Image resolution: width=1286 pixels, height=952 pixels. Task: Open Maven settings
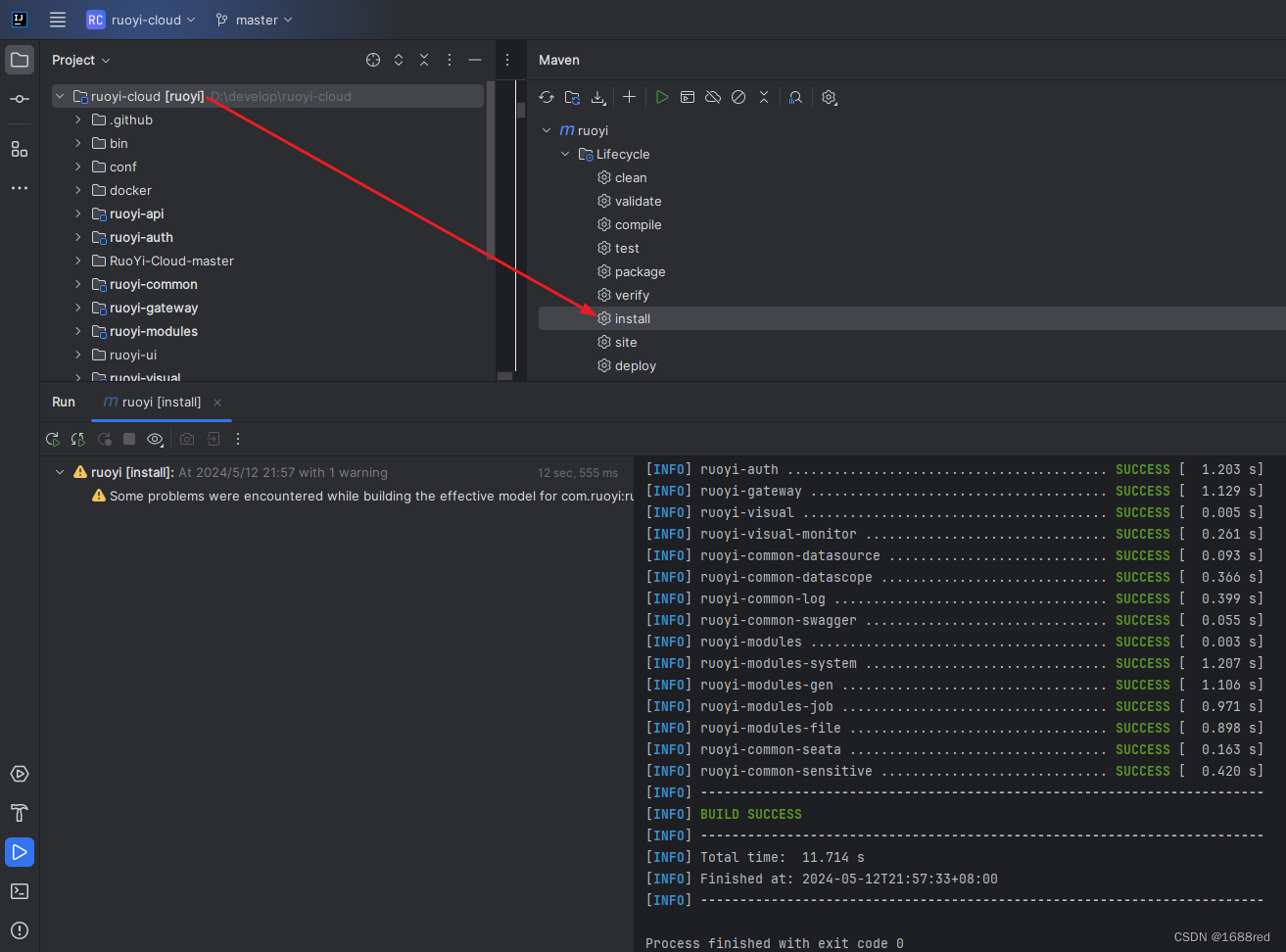(x=829, y=97)
